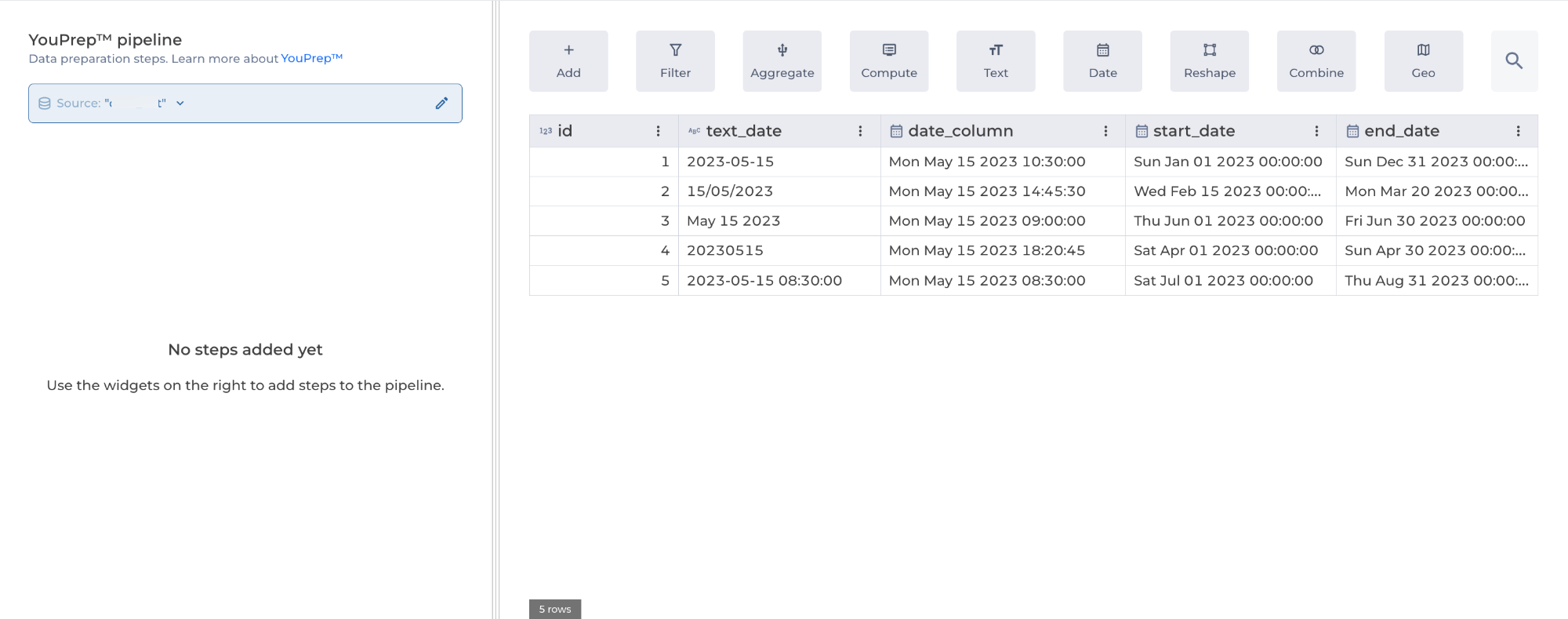This screenshot has width=1568, height=619.
Task: Click the 5 rows counter badge
Action: [554, 609]
